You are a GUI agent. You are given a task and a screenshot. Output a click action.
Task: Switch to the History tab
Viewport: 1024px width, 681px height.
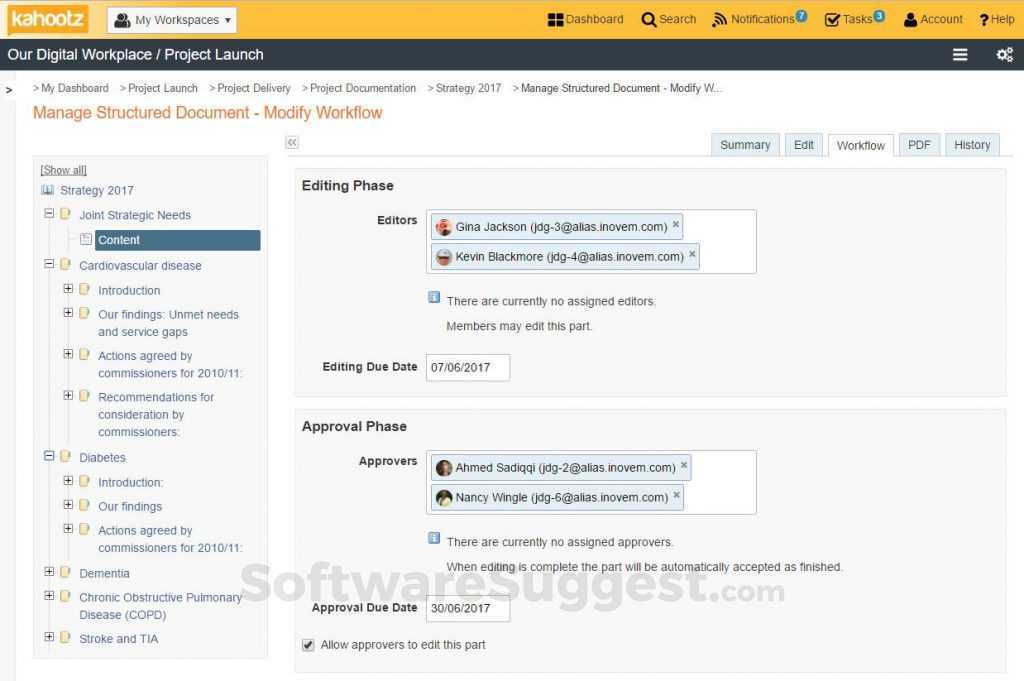(x=972, y=145)
